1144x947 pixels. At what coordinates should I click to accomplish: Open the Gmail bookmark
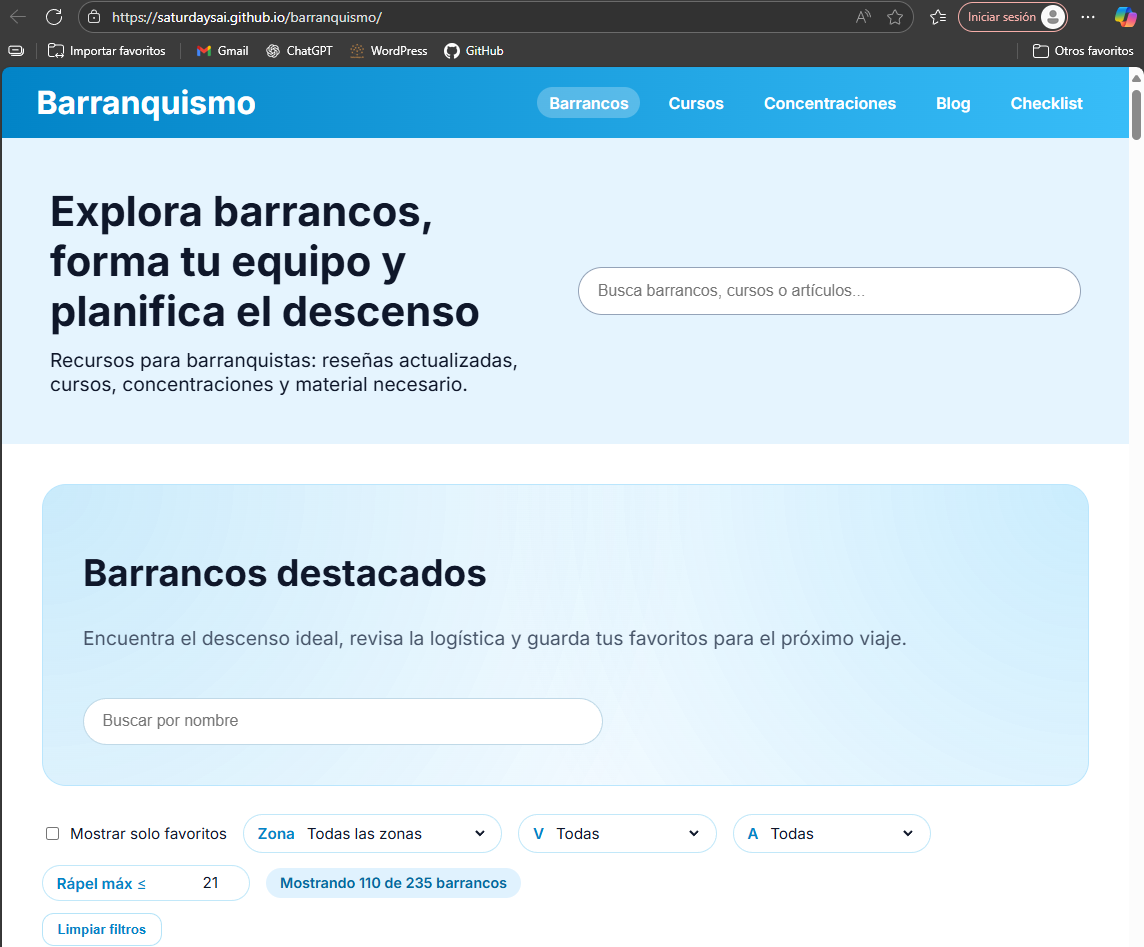pos(222,51)
